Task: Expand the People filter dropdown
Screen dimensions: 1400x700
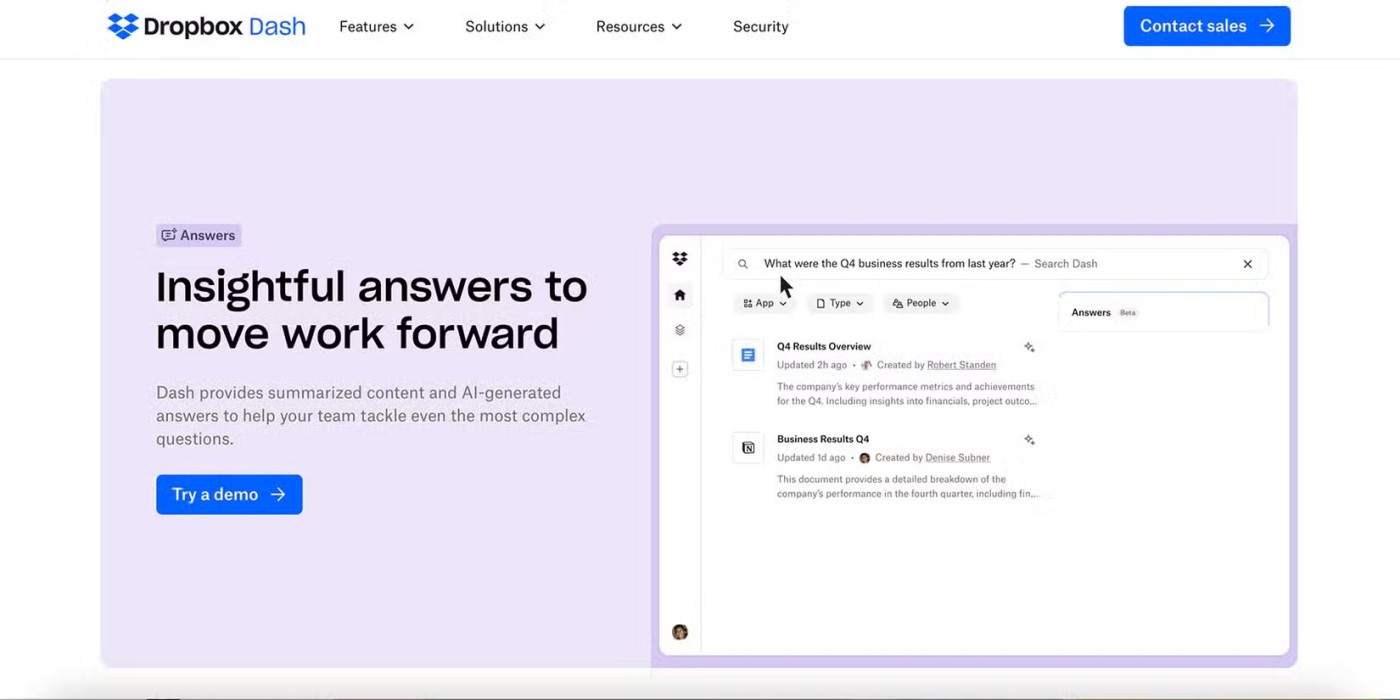Action: pos(920,303)
